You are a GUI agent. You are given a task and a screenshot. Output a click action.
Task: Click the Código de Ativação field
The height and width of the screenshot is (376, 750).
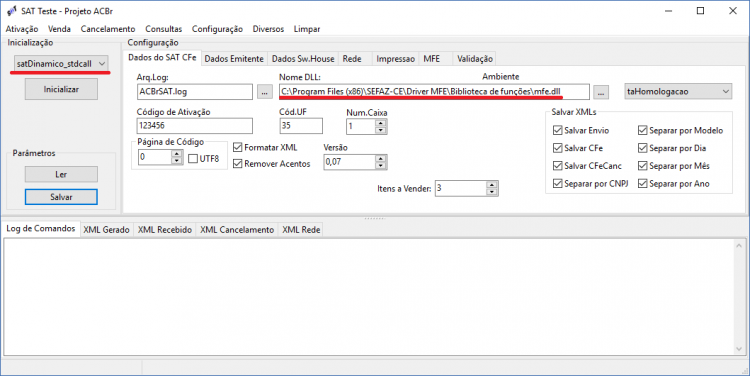coord(195,126)
